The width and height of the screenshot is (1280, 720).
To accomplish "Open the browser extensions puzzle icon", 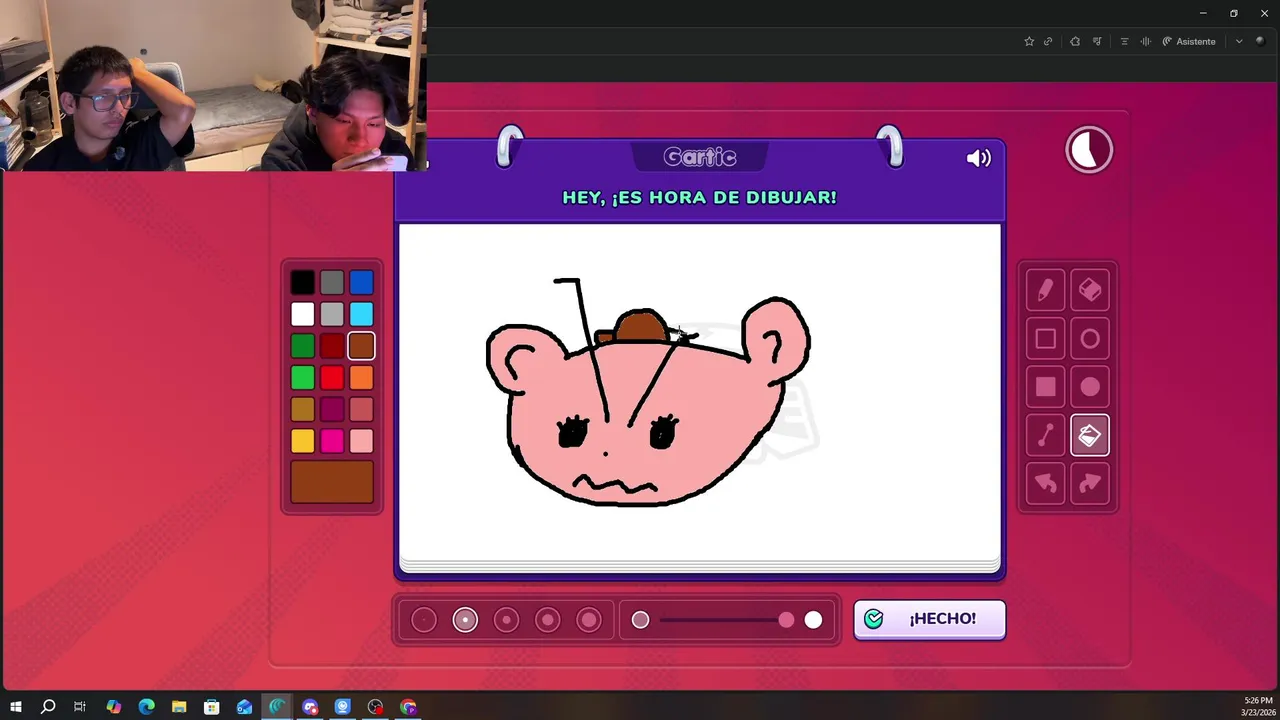I will 1075,41.
